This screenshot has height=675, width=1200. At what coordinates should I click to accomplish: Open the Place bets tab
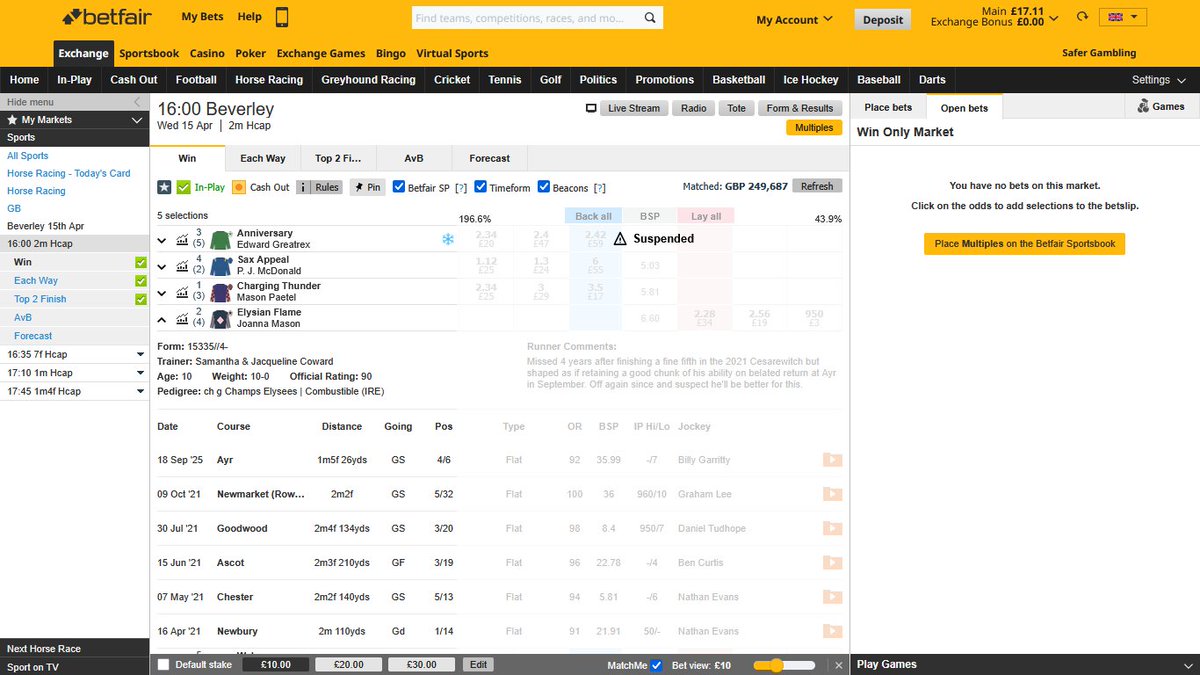click(x=888, y=107)
